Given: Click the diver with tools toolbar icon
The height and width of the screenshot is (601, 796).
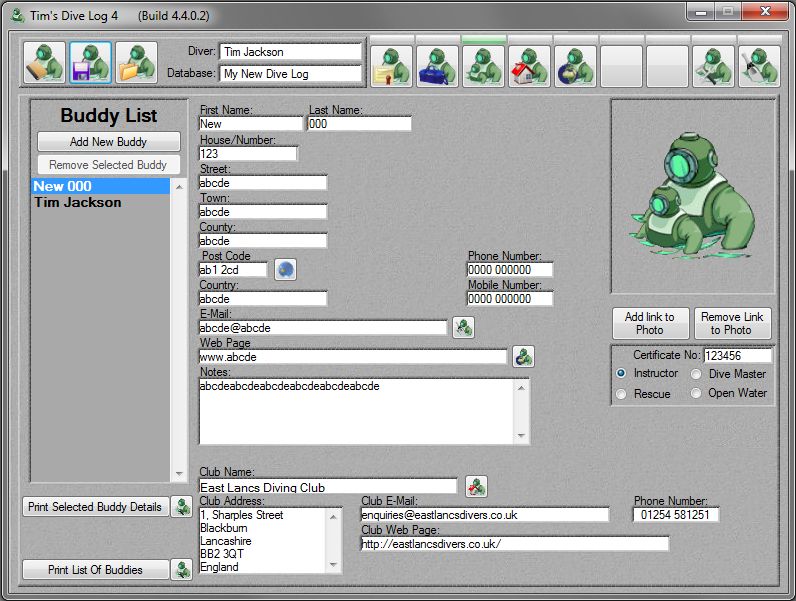Looking at the screenshot, I should pyautogui.click(x=714, y=66).
